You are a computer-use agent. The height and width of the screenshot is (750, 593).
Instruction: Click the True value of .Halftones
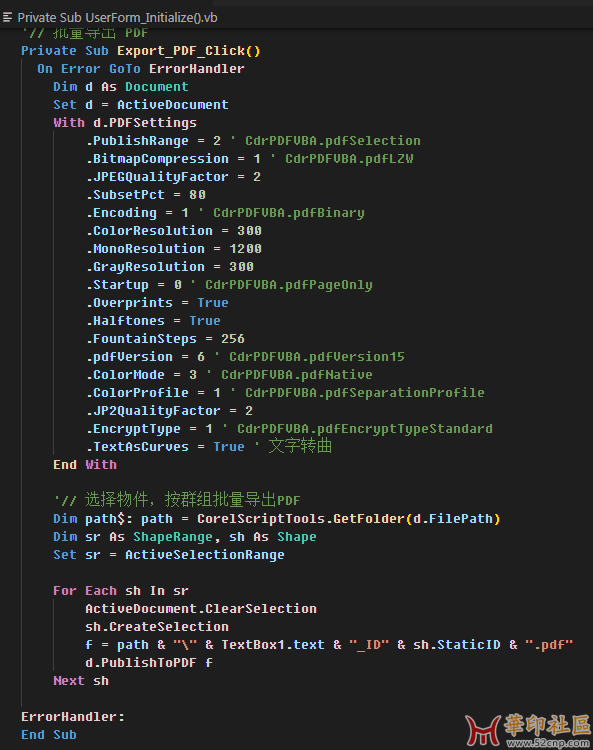pos(205,321)
